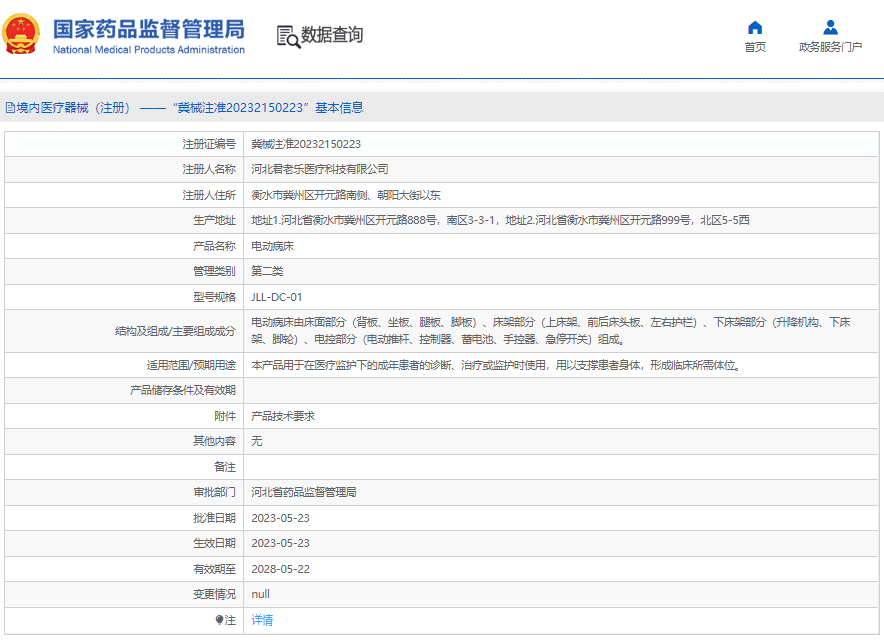The image size is (884, 643).
Task: Click the bullet icon beside 注
Action: click(x=219, y=620)
